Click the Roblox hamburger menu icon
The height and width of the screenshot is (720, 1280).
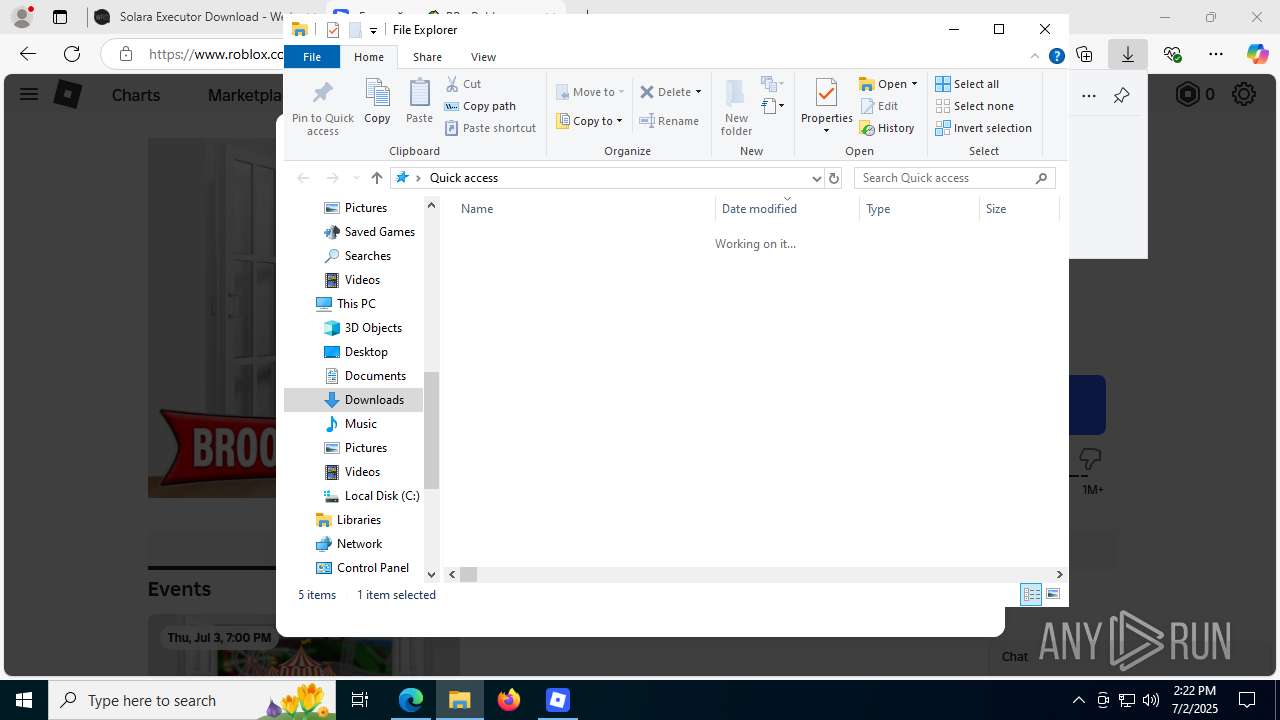click(x=29, y=95)
